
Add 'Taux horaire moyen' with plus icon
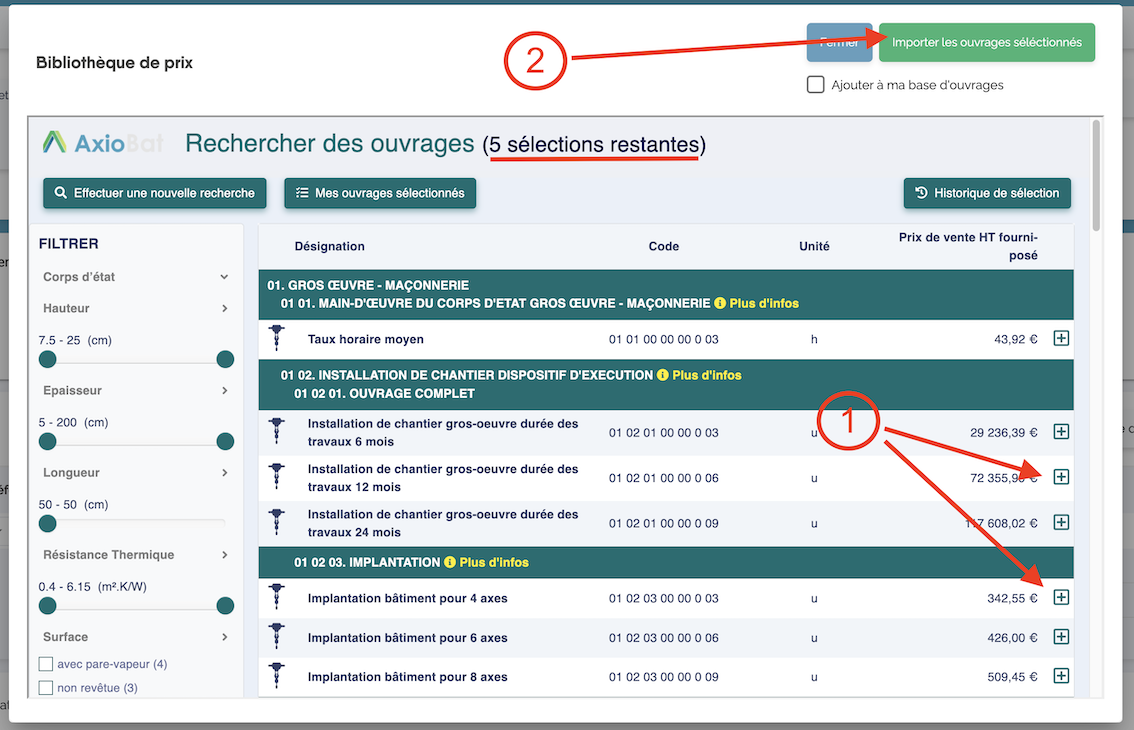(x=1061, y=339)
